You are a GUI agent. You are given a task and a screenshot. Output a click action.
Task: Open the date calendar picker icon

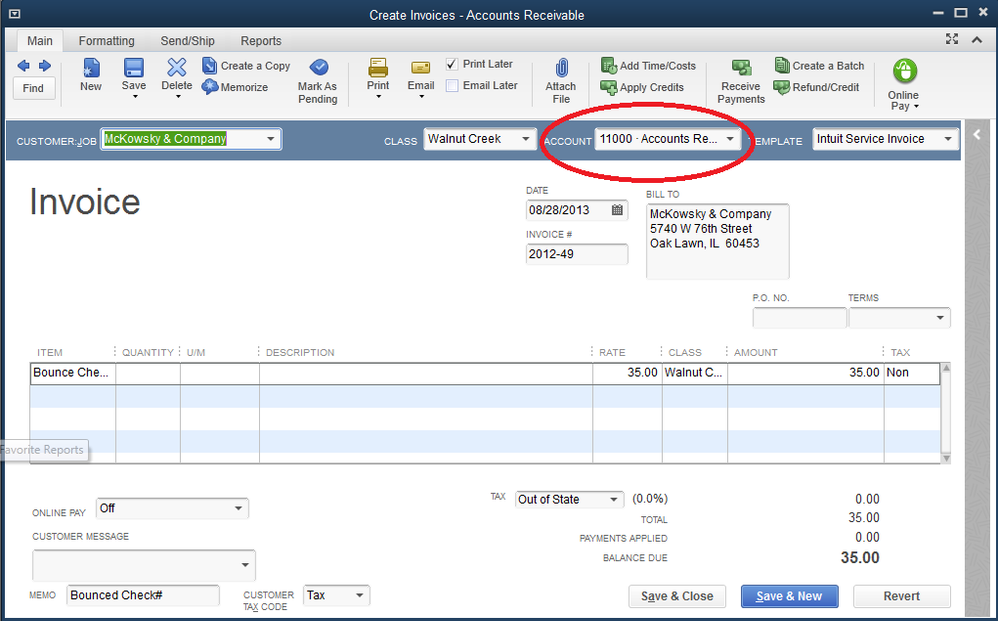[617, 210]
